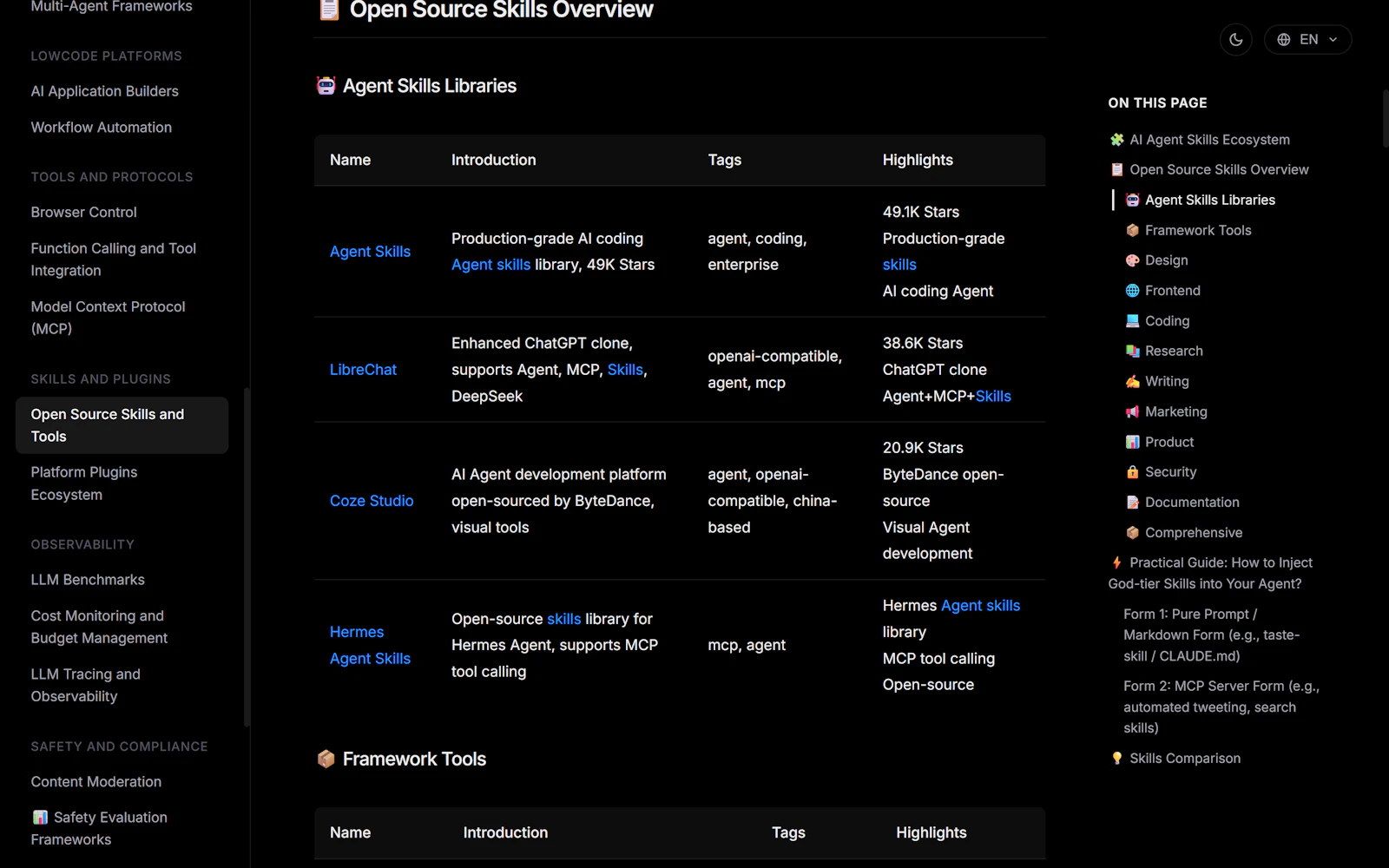Open Browser Control in sidebar
Image resolution: width=1389 pixels, height=868 pixels.
tap(84, 213)
